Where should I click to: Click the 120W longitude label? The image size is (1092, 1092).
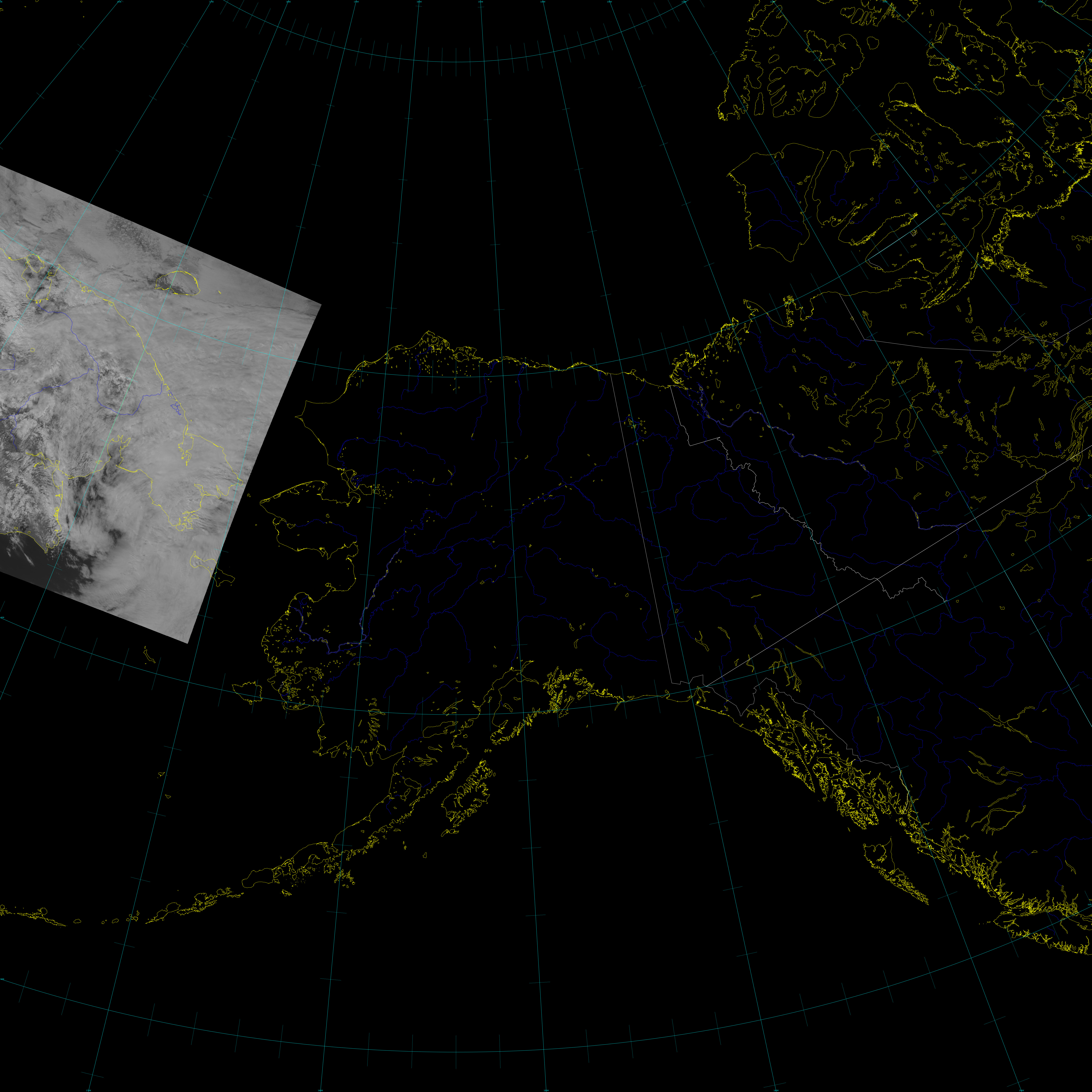point(684,2)
